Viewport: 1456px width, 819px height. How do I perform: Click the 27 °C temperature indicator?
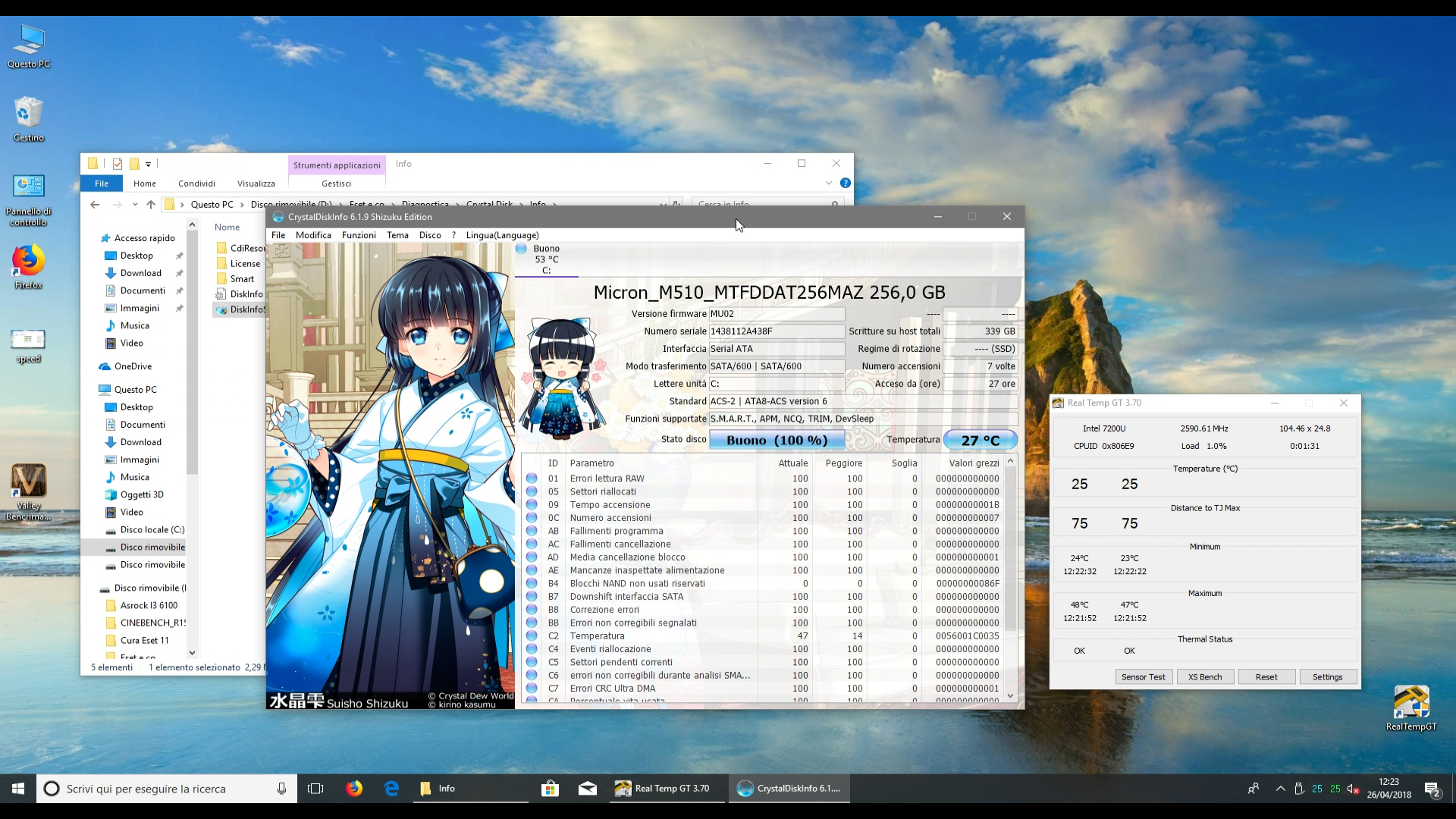click(x=980, y=441)
